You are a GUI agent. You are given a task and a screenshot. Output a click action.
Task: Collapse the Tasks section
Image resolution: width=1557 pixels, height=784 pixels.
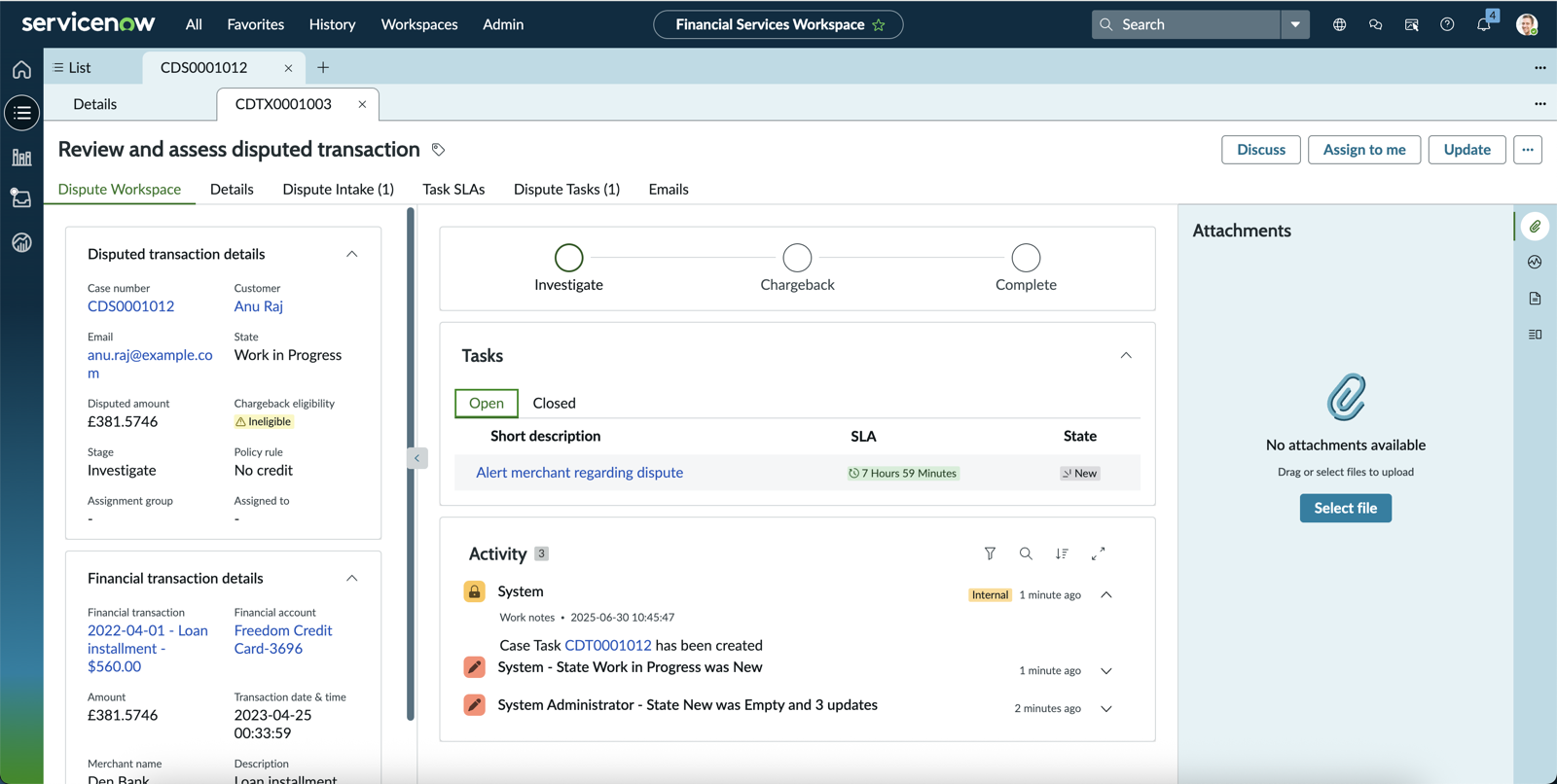1126,356
